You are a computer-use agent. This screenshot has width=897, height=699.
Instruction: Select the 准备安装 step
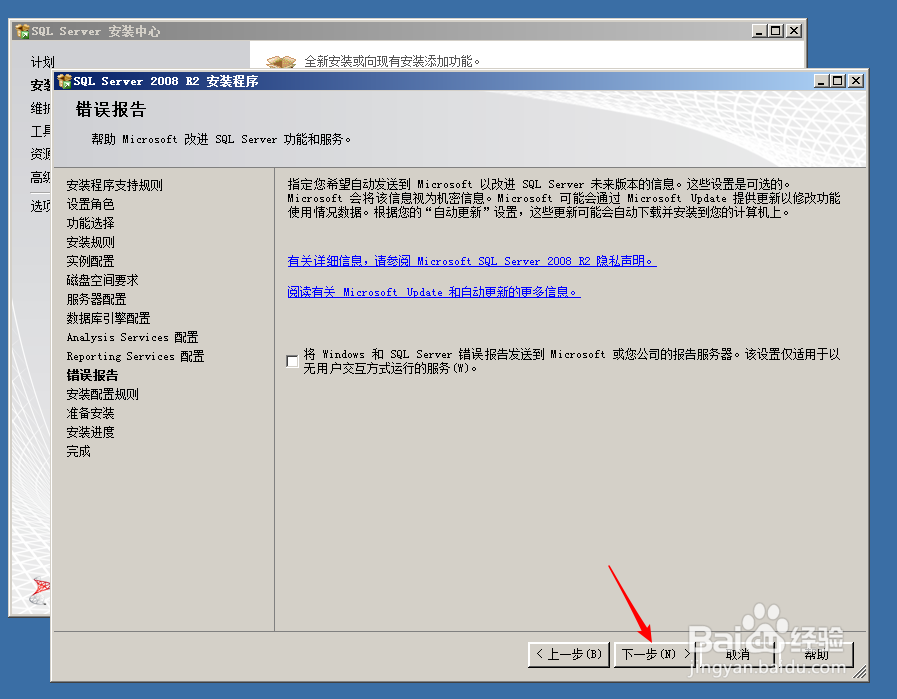[90, 413]
